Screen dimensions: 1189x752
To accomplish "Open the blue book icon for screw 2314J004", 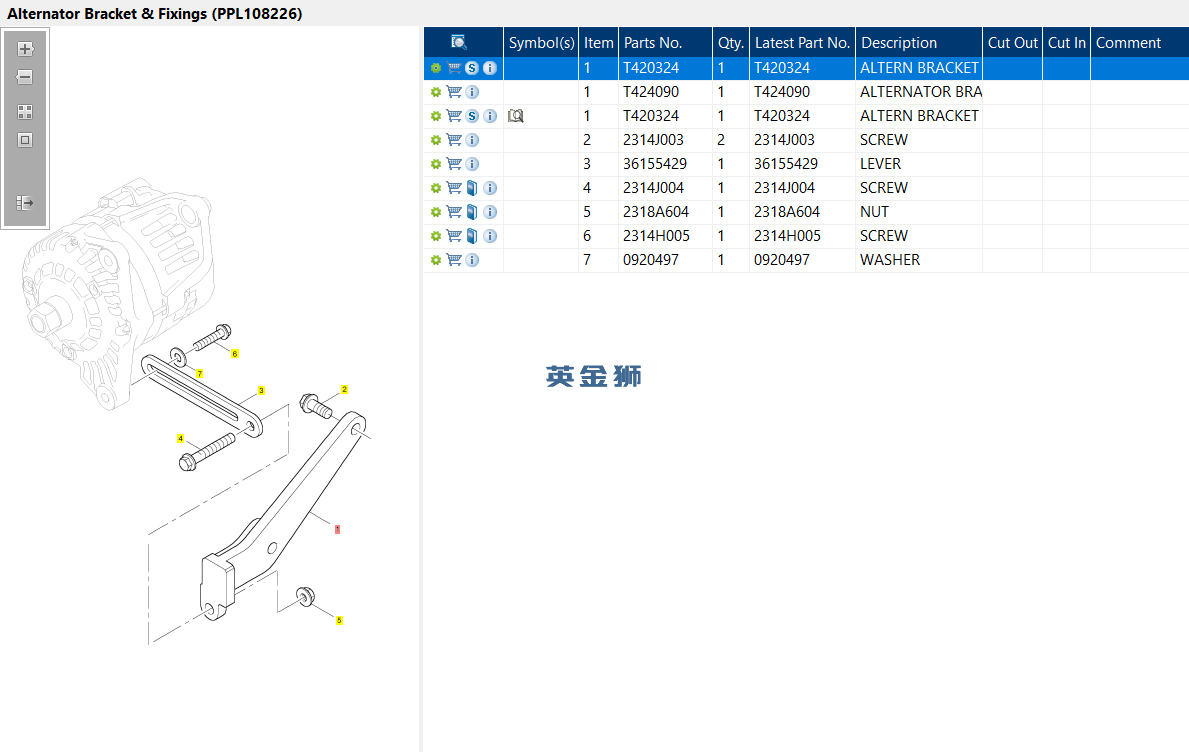I will coord(472,188).
